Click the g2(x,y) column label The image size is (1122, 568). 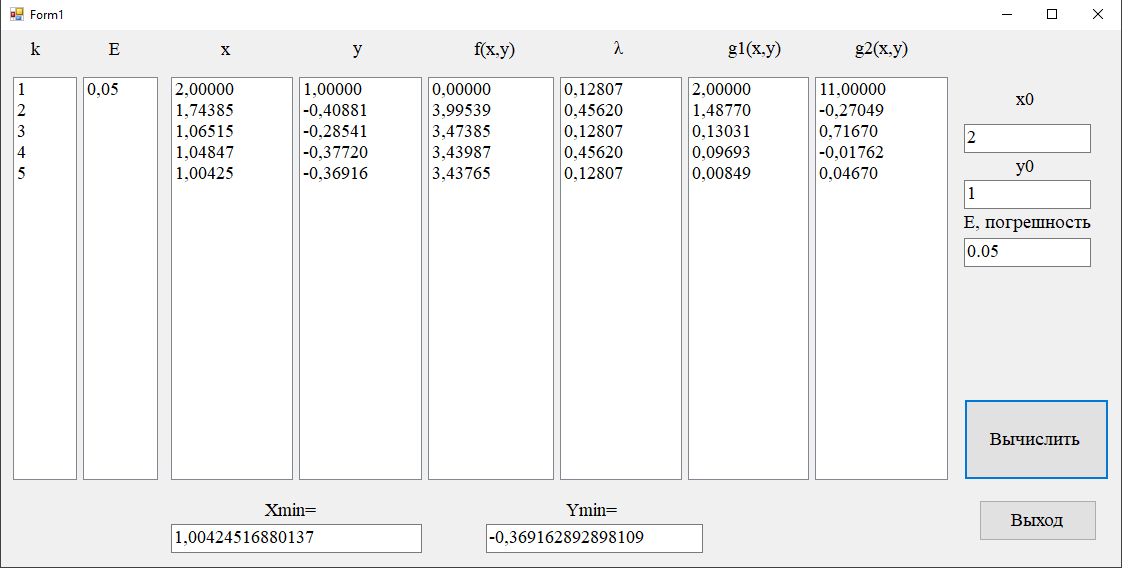[x=882, y=49]
